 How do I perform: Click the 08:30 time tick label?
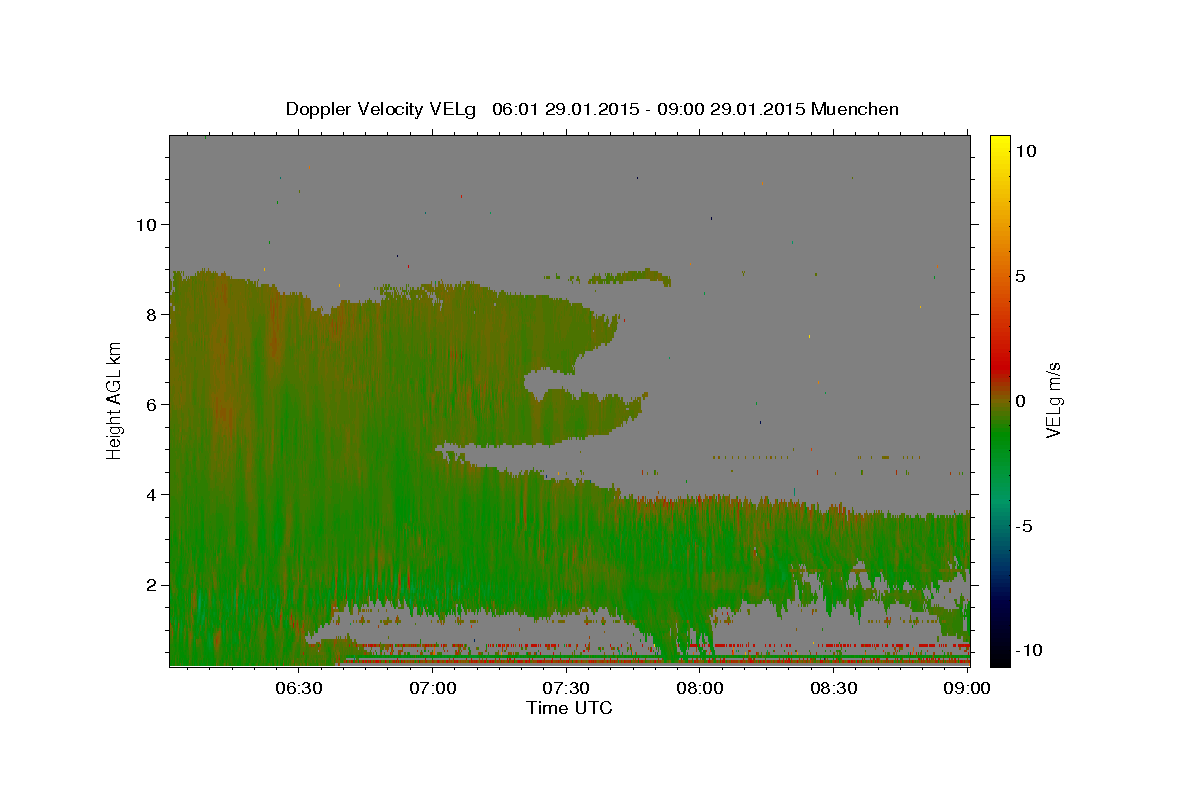[834, 688]
